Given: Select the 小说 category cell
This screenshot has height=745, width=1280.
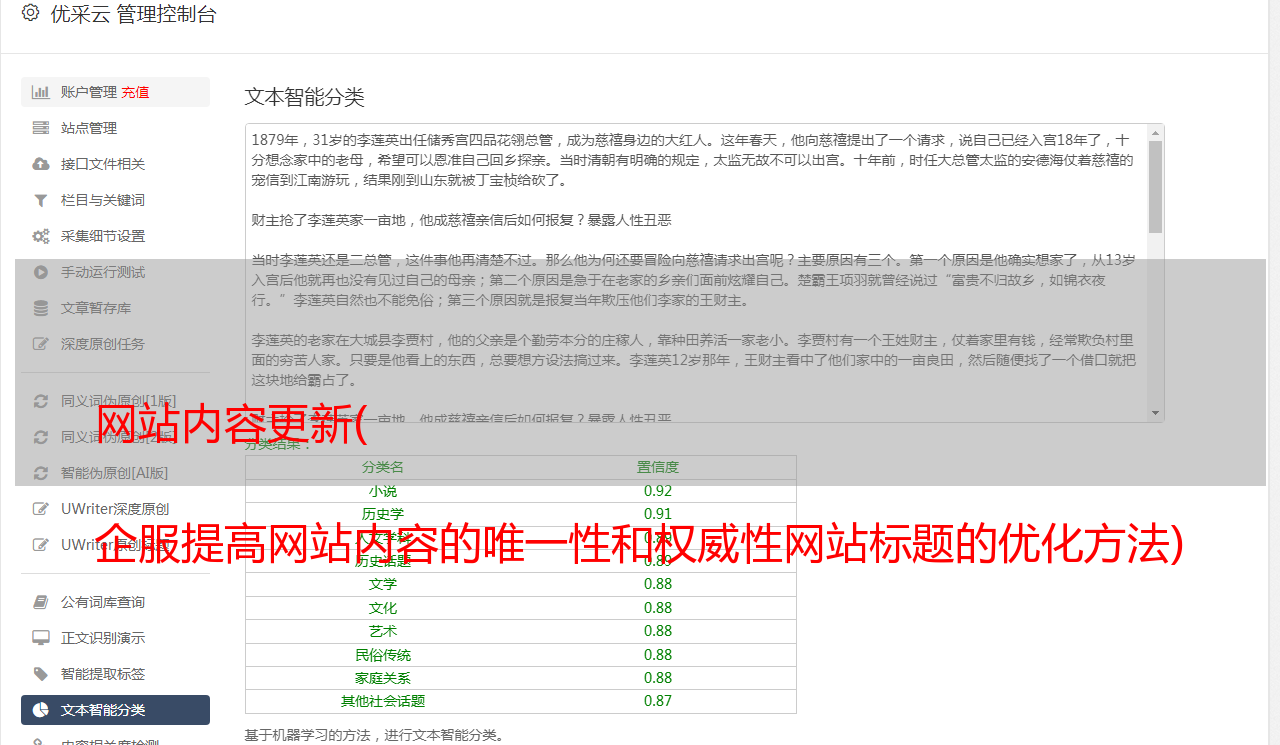Looking at the screenshot, I should coord(383,491).
